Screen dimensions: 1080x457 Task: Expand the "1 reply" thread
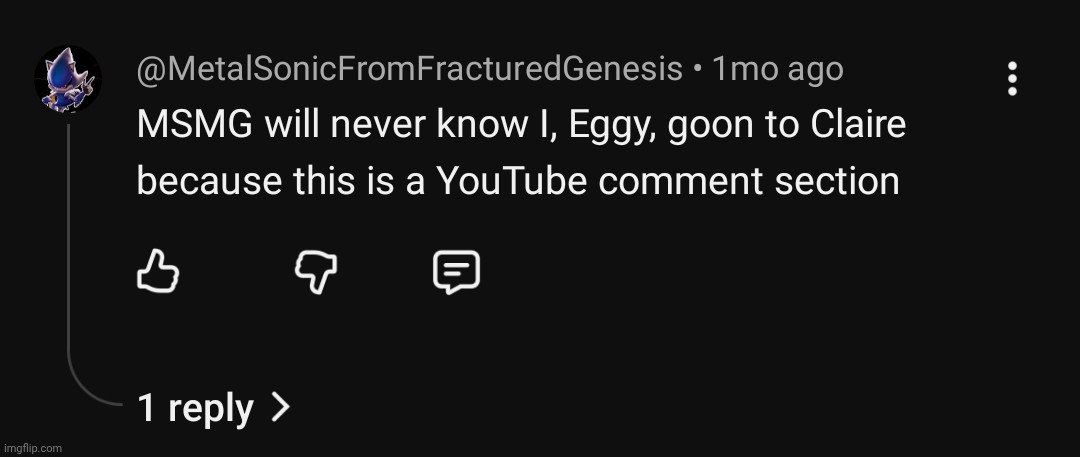(x=196, y=408)
